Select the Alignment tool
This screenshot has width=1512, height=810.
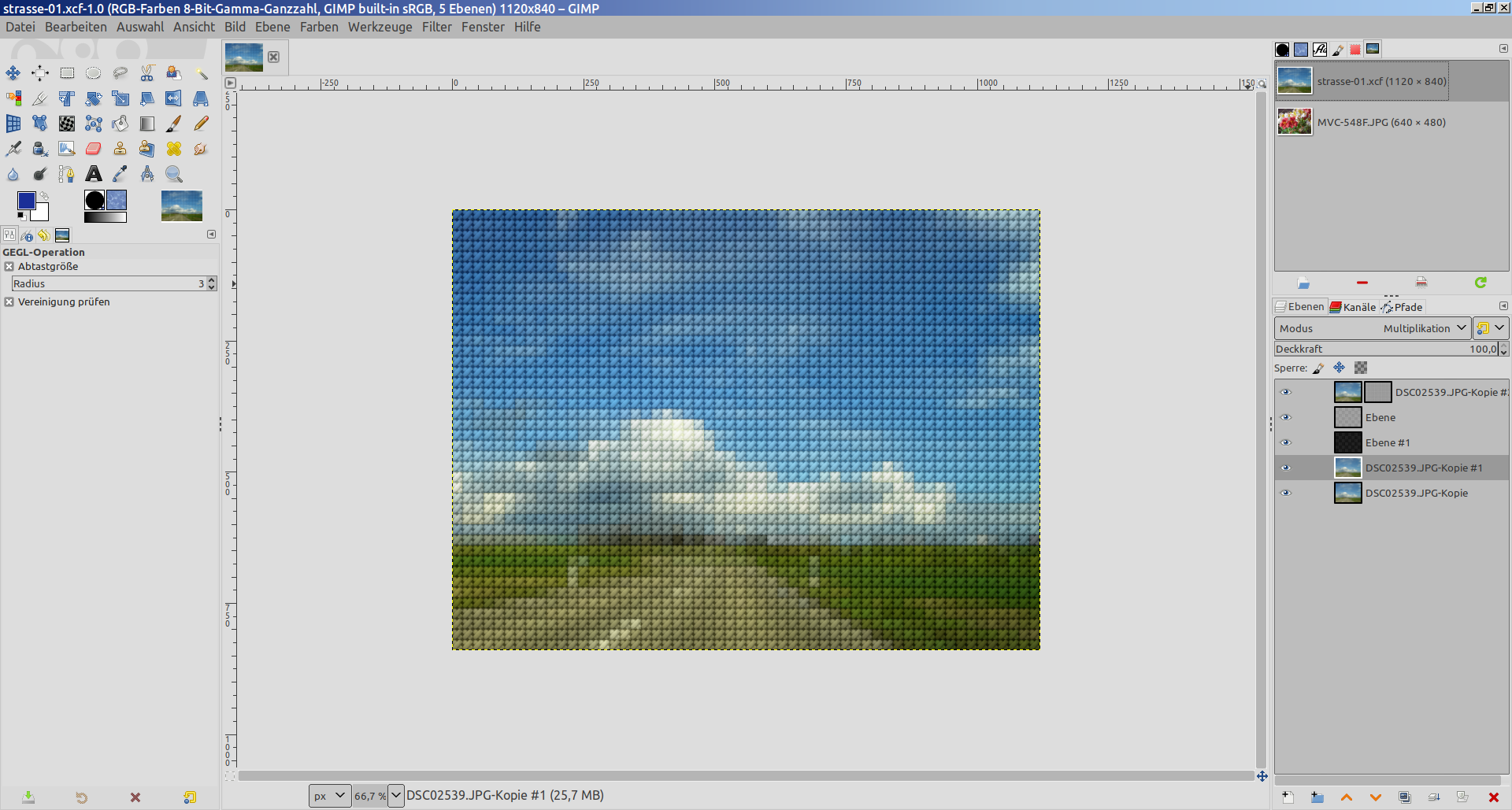pos(40,73)
